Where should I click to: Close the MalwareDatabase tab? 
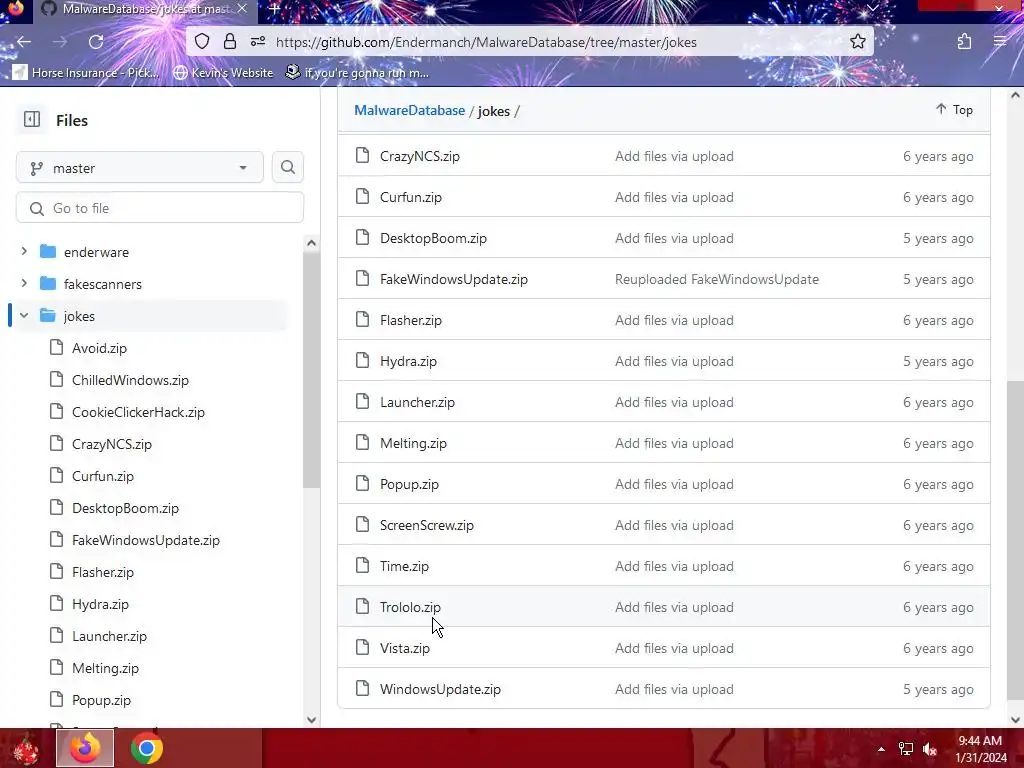point(242,8)
